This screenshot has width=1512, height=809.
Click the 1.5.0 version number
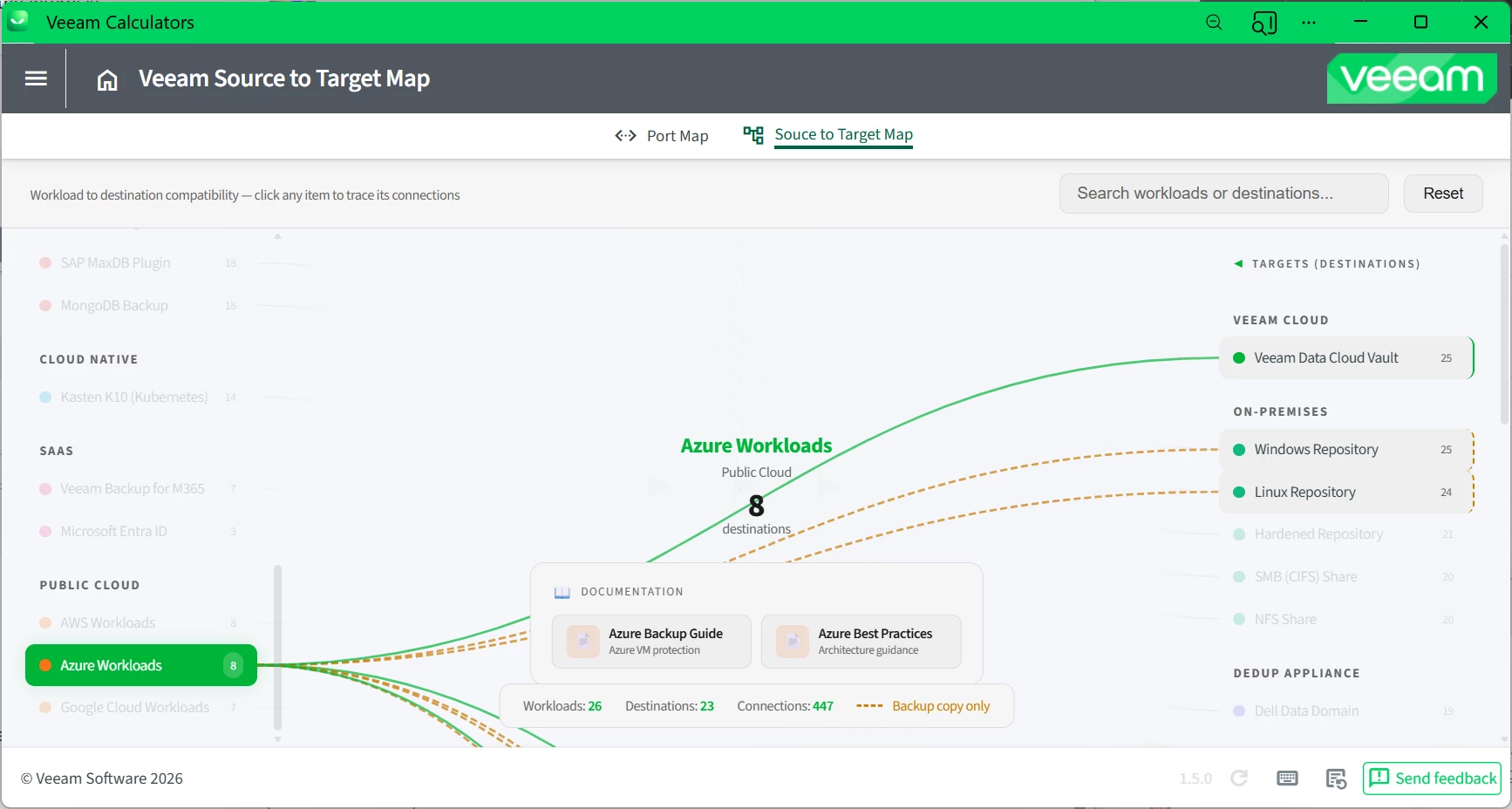pyautogui.click(x=1195, y=778)
